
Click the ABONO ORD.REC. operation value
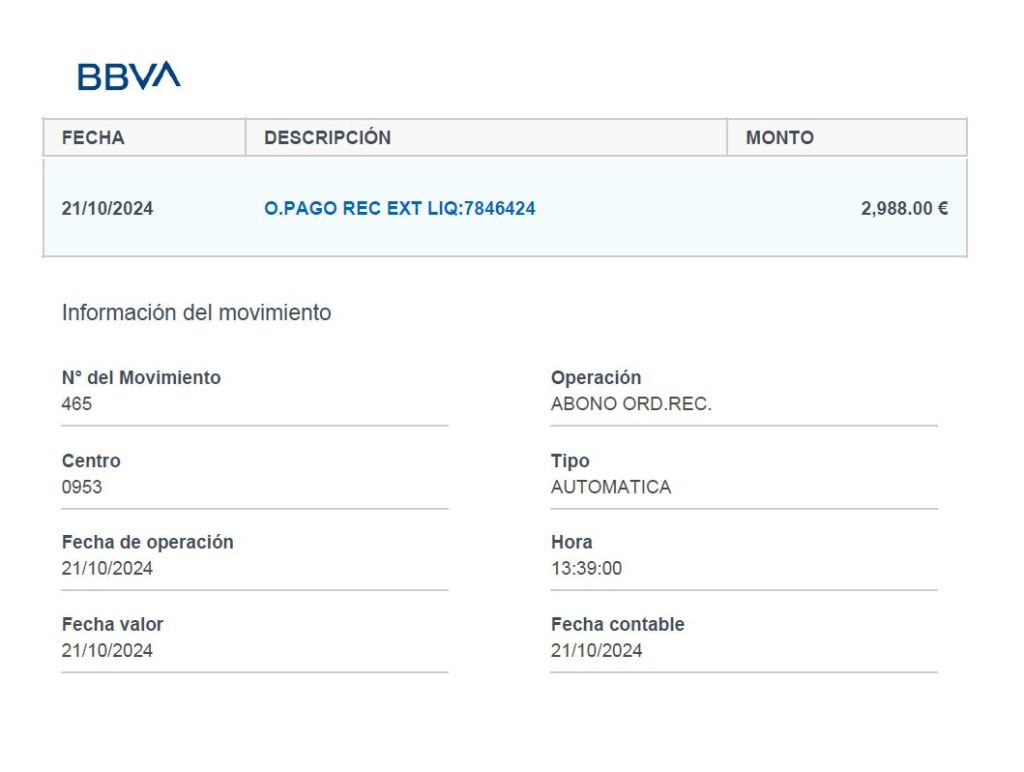(631, 404)
